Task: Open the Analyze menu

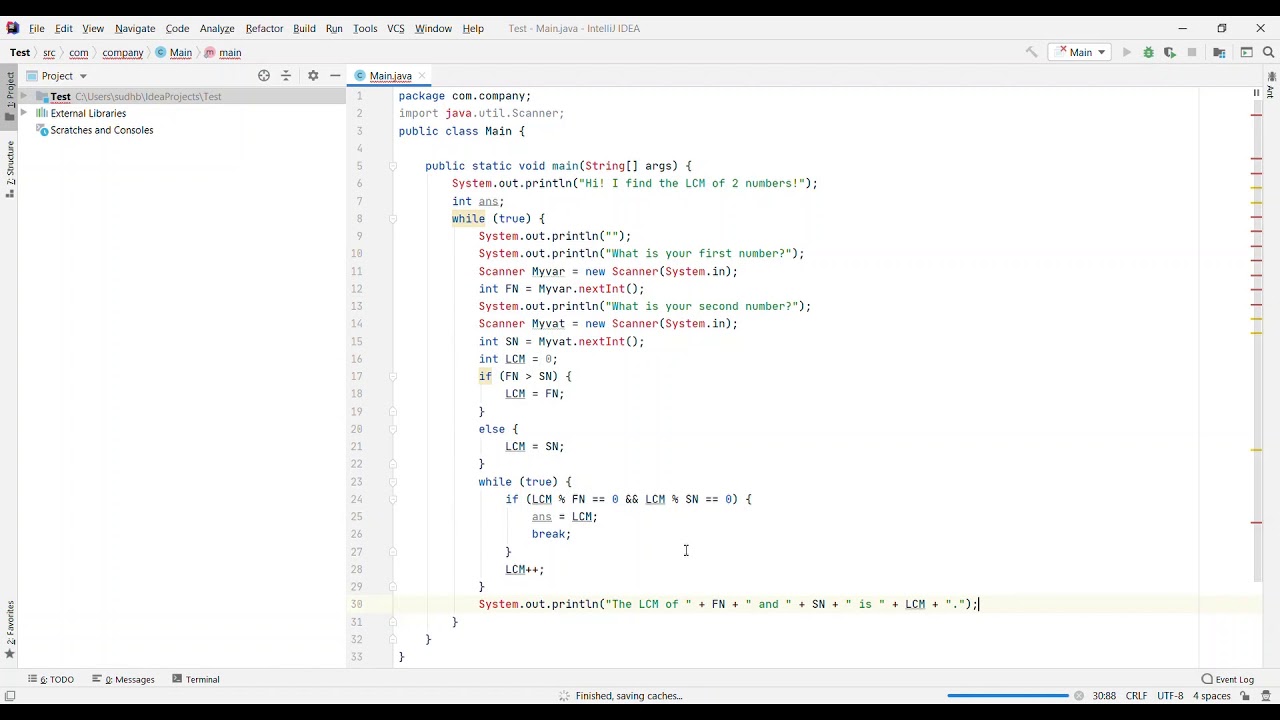Action: click(x=217, y=28)
